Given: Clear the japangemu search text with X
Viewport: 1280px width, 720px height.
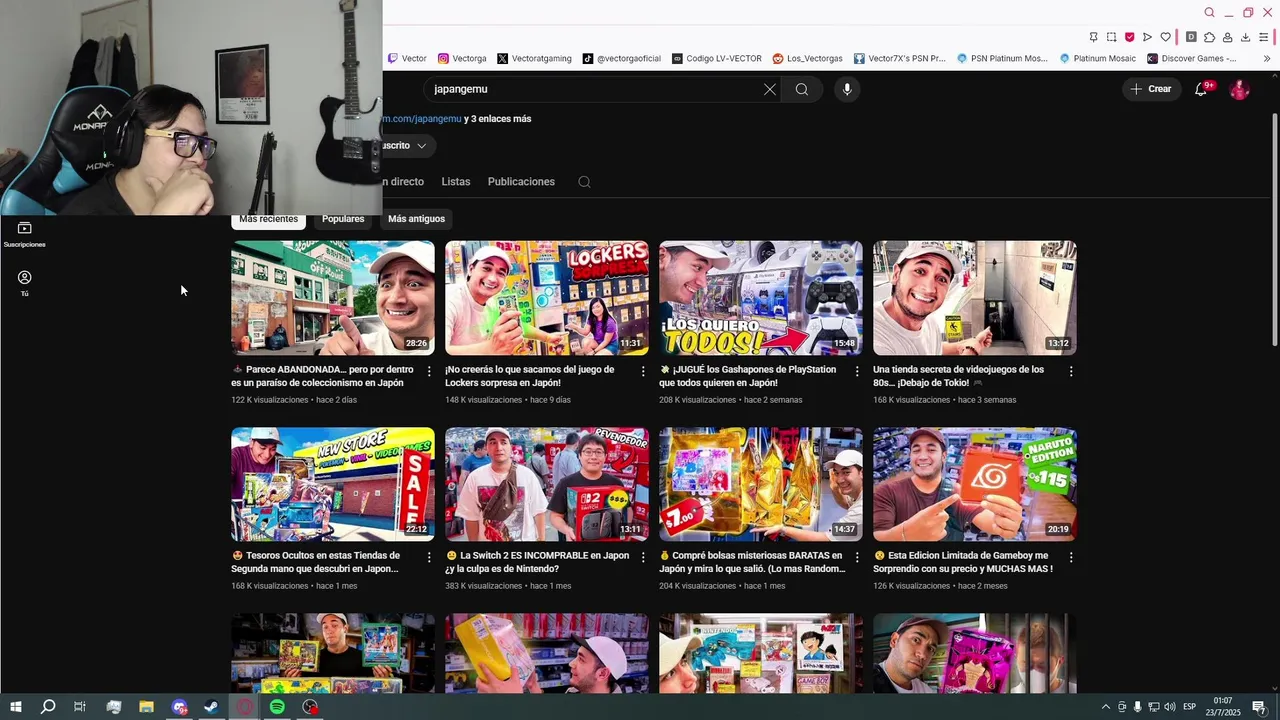Looking at the screenshot, I should (x=770, y=89).
